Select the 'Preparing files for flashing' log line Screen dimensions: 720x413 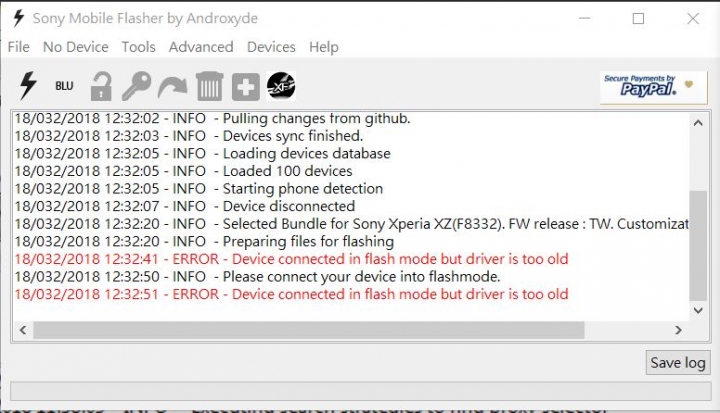coord(204,241)
